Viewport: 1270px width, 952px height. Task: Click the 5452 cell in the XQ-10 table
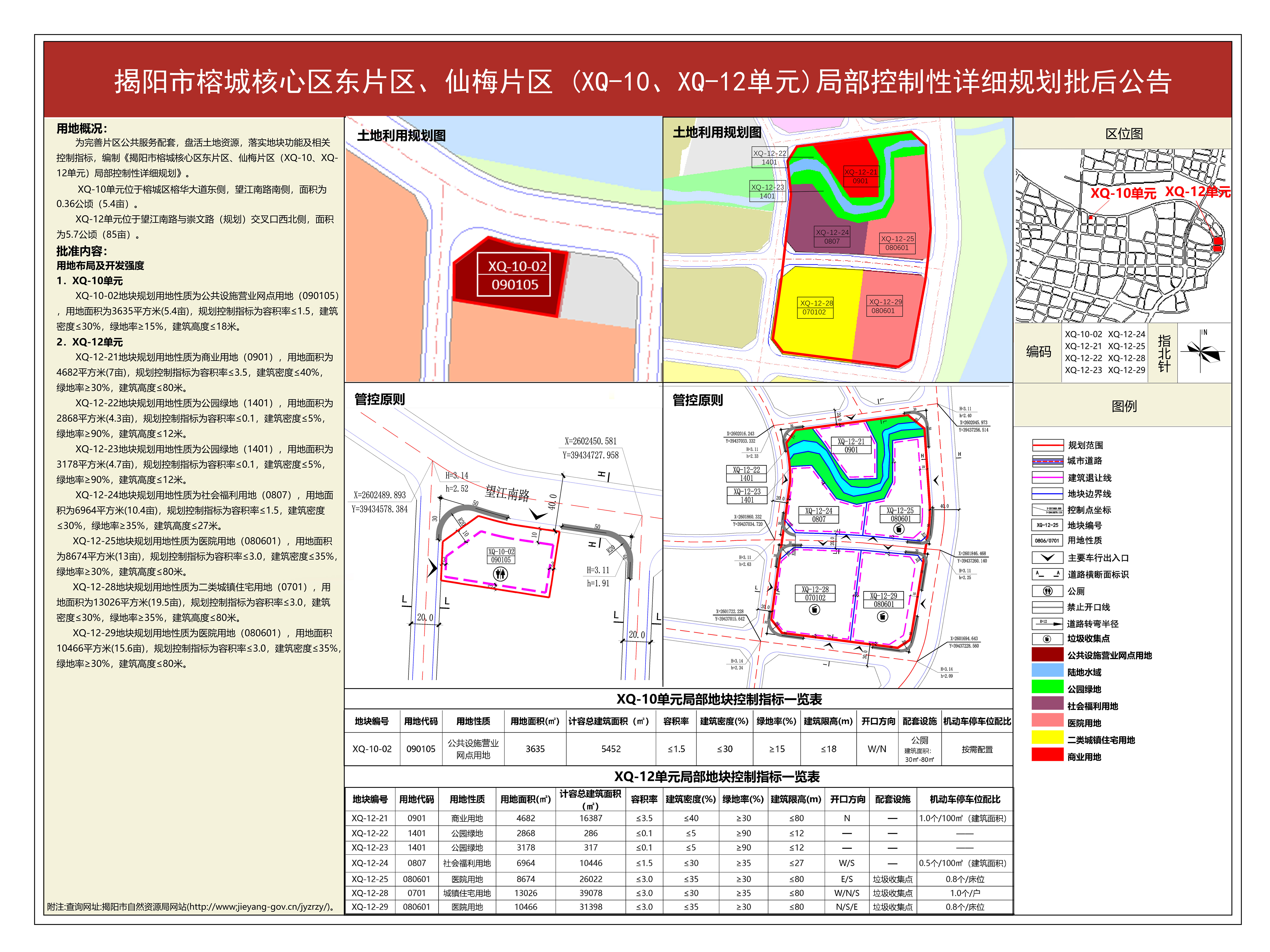coord(611,749)
